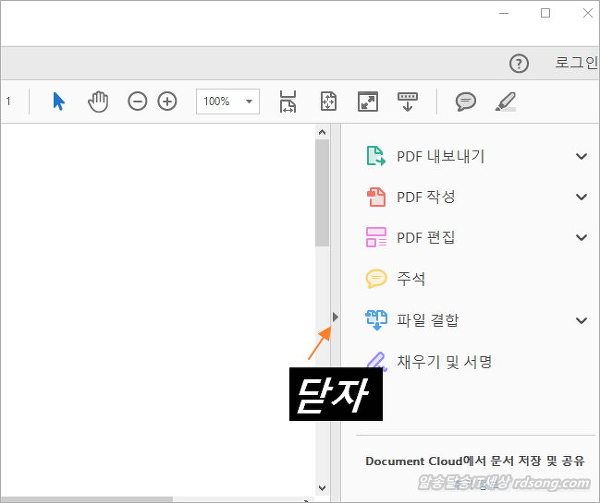The image size is (600, 503).
Task: Click the fit-to-width scrolling icon
Action: click(288, 101)
